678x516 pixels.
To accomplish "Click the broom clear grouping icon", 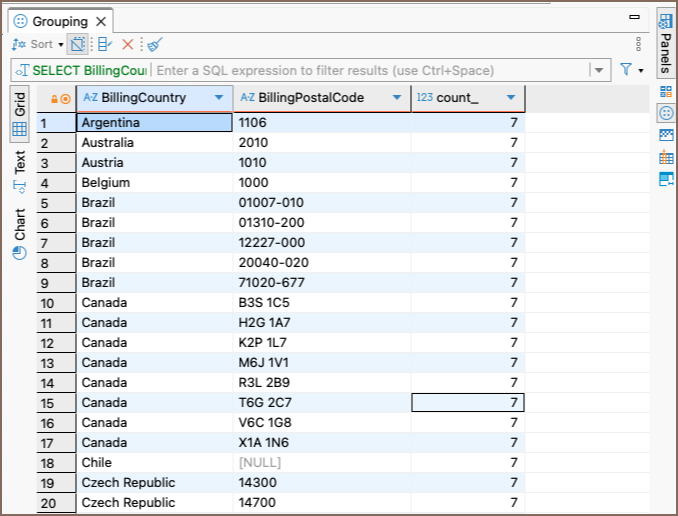I will pos(154,44).
